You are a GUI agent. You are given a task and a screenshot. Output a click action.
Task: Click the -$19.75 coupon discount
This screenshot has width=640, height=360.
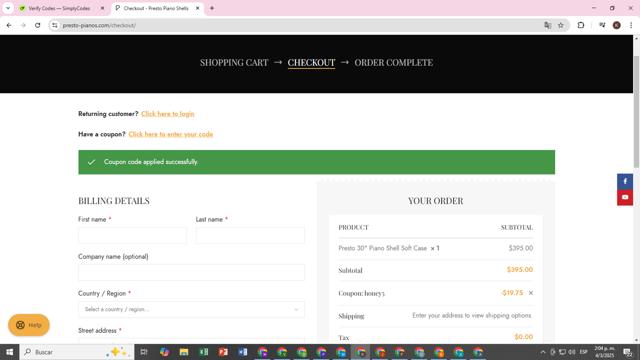[x=512, y=293]
